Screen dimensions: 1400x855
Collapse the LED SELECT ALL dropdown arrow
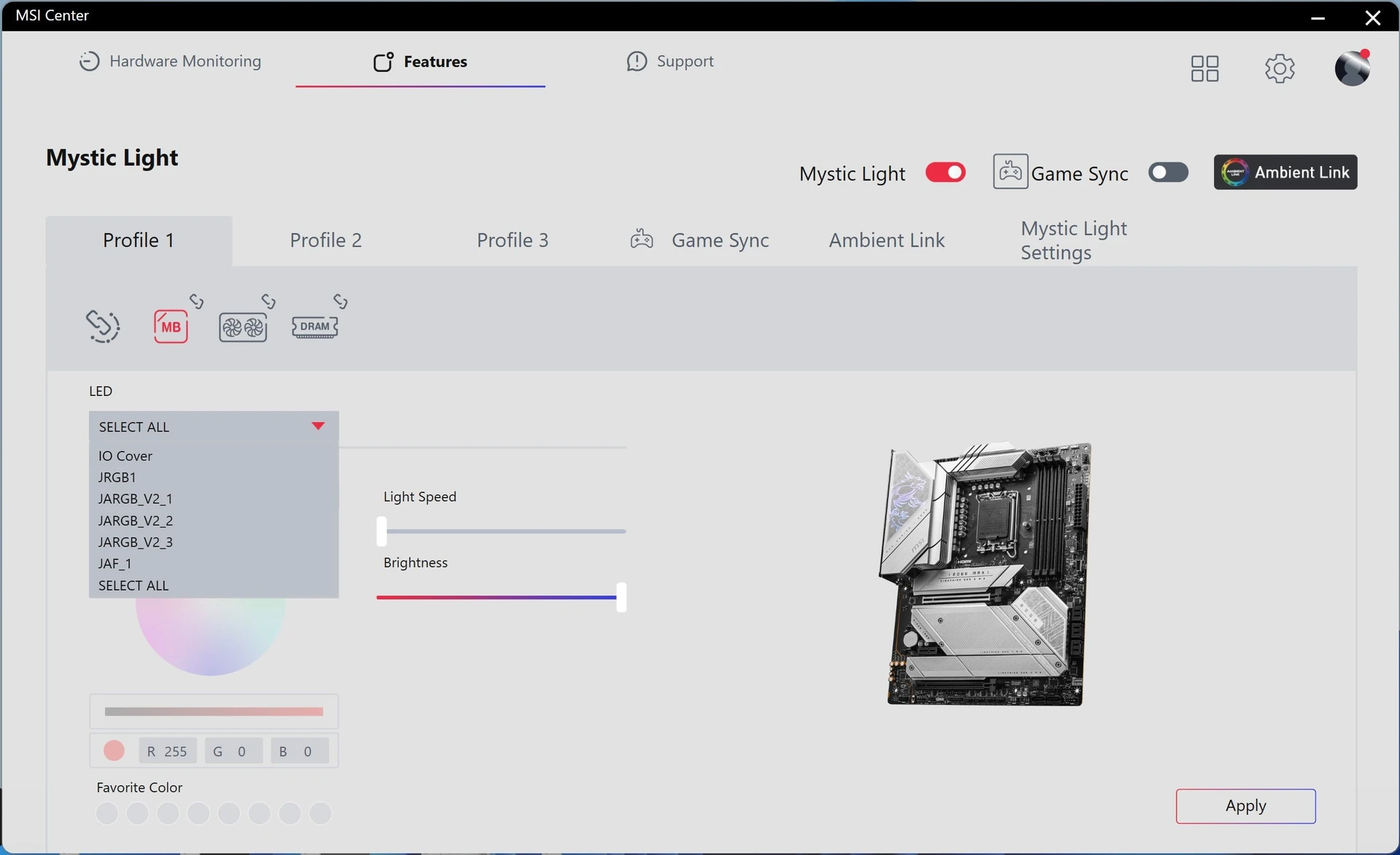click(318, 426)
